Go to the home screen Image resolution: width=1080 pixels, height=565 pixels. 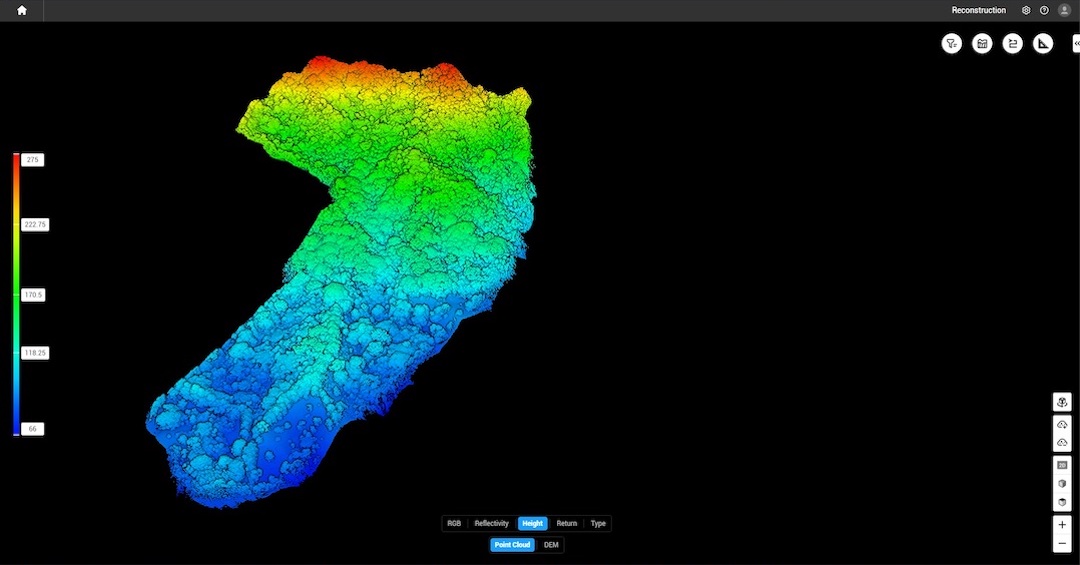pos(22,10)
